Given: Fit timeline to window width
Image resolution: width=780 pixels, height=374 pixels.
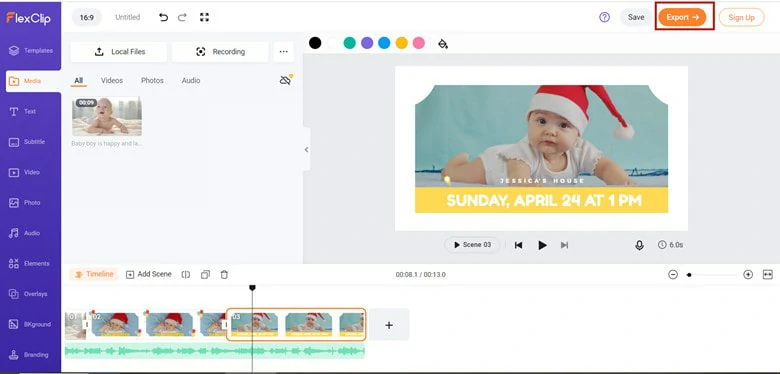Looking at the screenshot, I should [768, 275].
